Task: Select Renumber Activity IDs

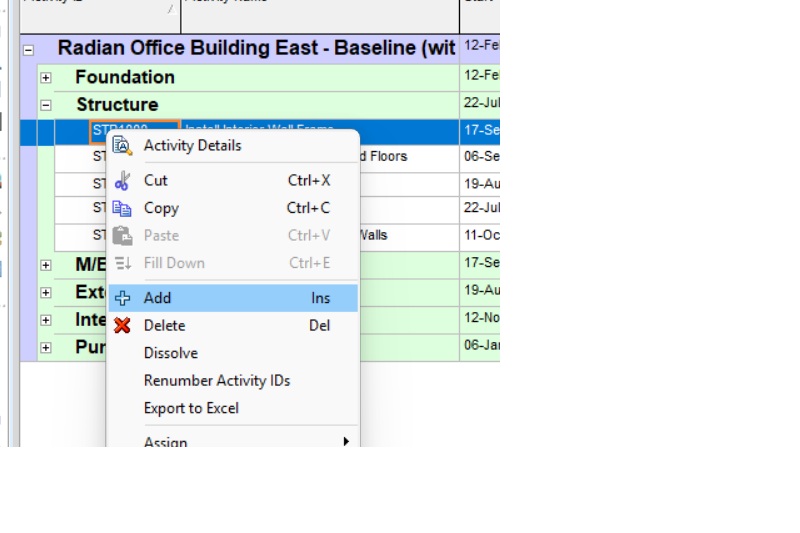Action: 217,381
